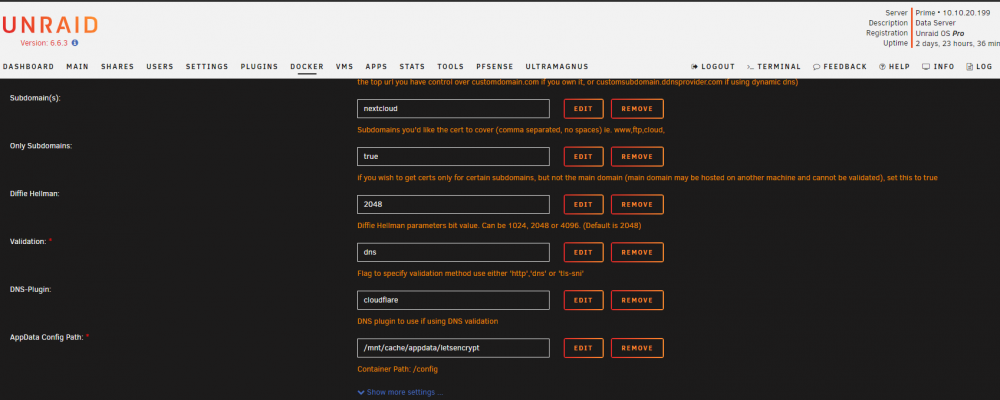
Task: Click the Version: 6.6.3 text
Action: click(x=44, y=43)
